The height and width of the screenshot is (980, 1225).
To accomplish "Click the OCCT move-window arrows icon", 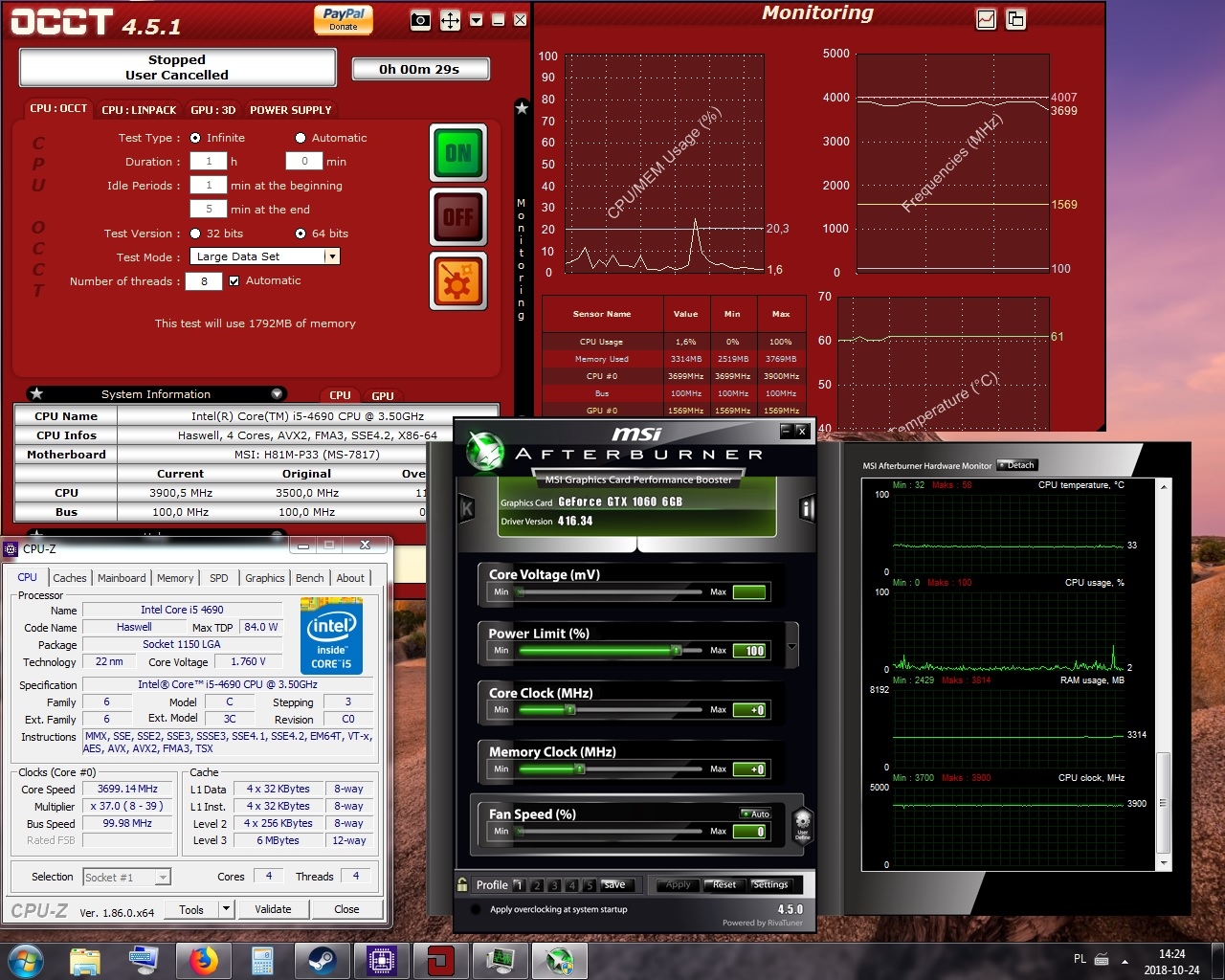I will click(450, 20).
